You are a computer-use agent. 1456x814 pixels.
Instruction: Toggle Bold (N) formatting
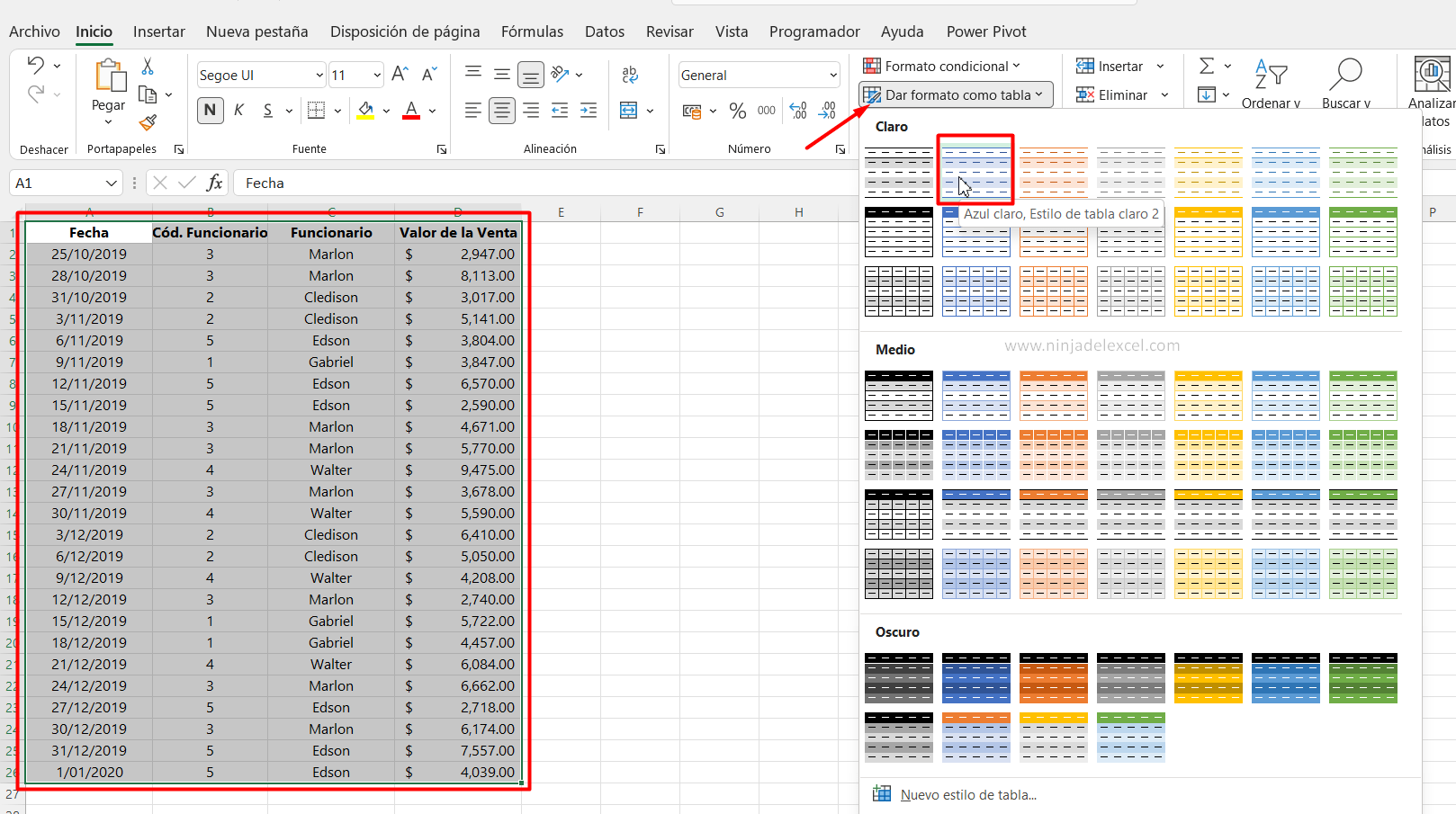(x=211, y=110)
